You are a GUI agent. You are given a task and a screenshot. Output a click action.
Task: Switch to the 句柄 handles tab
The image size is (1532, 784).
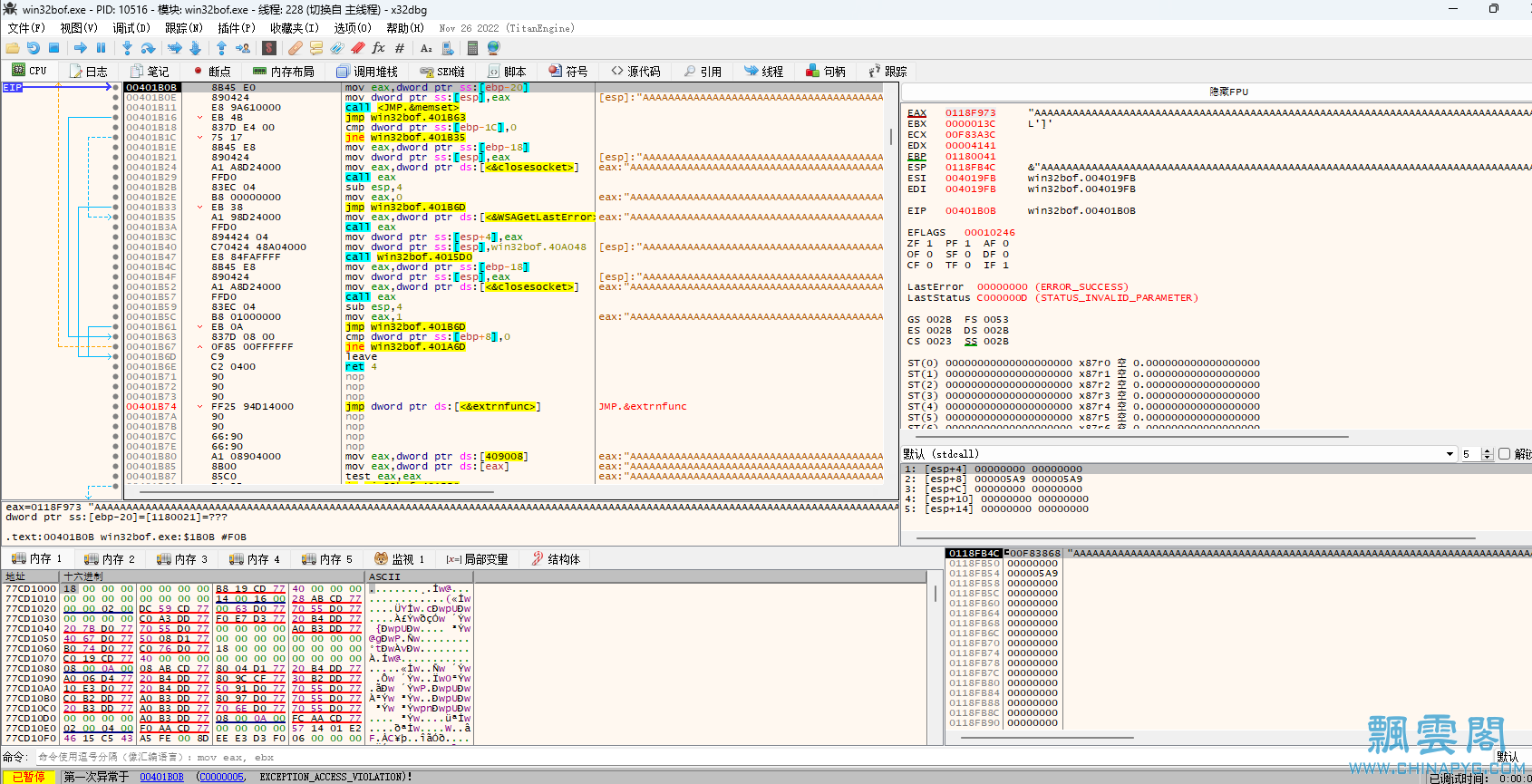click(826, 71)
